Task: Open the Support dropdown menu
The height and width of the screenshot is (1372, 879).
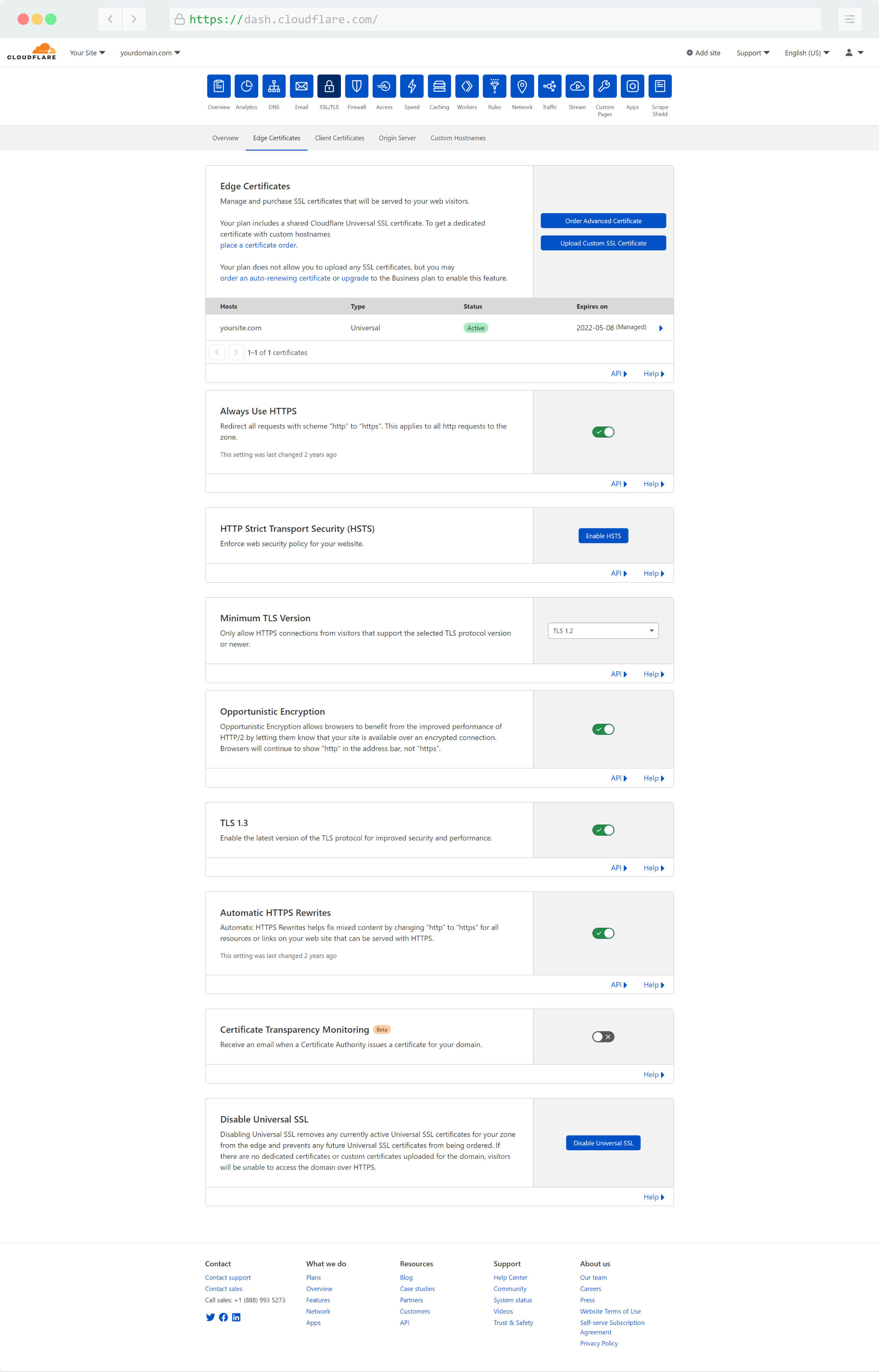Action: click(753, 52)
